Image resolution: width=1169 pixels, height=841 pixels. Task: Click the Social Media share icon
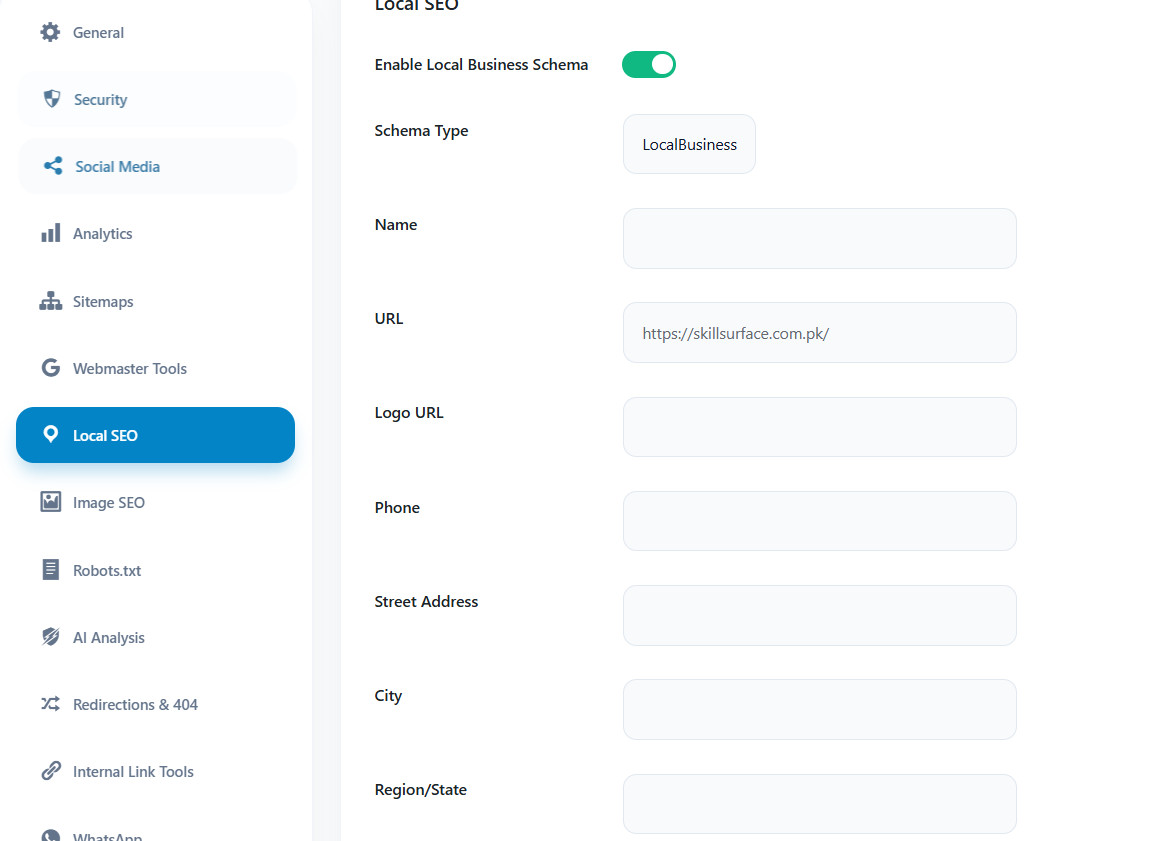point(49,165)
